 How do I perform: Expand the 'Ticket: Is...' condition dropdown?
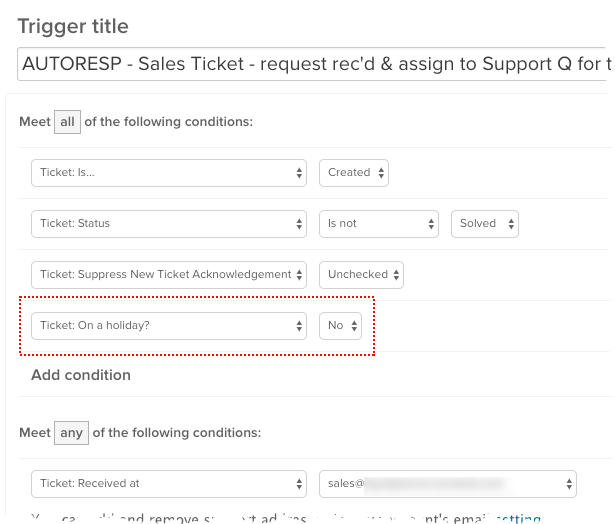pyautogui.click(x=168, y=172)
